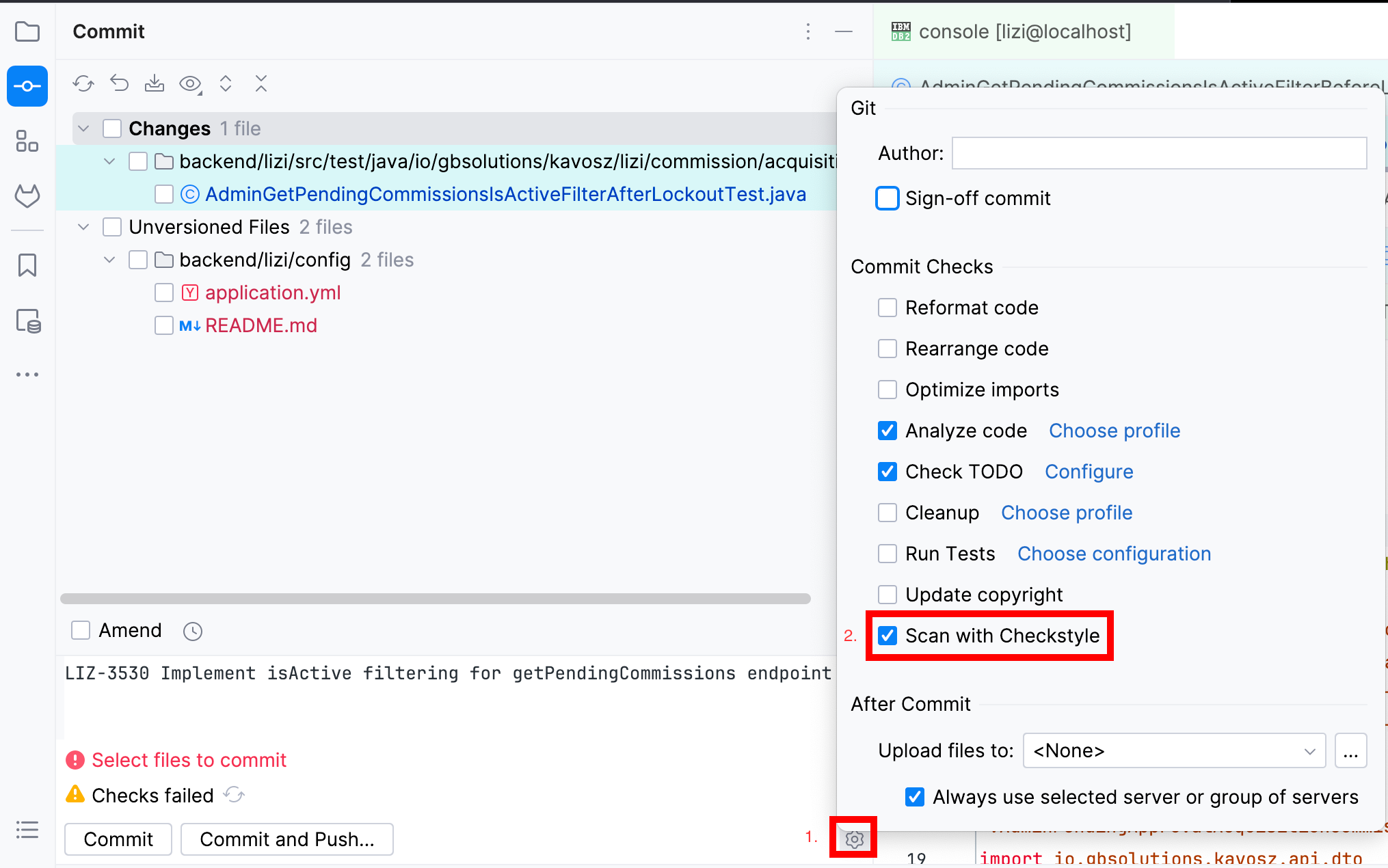Refresh the changes list

click(x=83, y=83)
